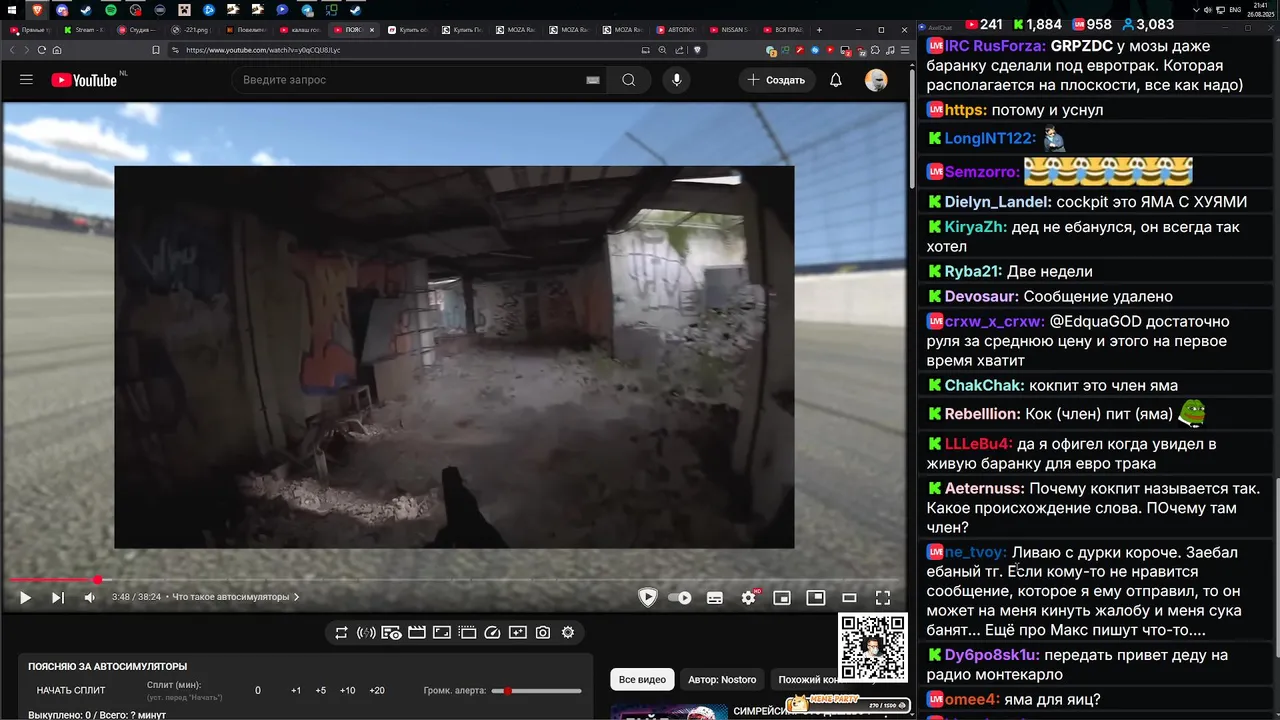
Task: Mute the video player volume
Action: [x=89, y=598]
